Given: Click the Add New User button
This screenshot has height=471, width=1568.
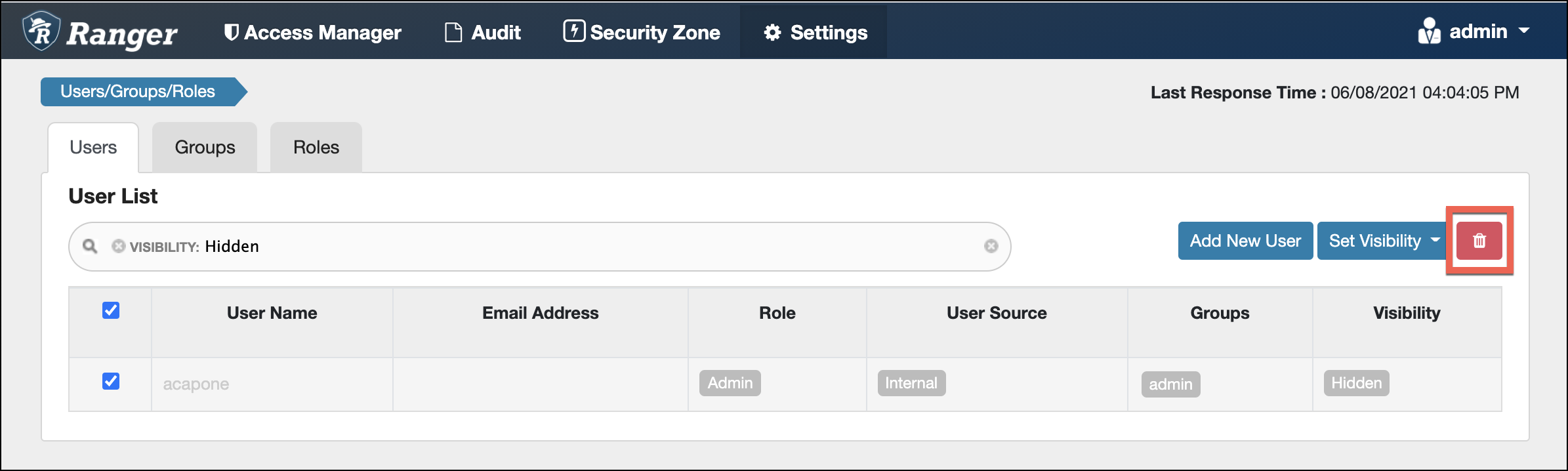Looking at the screenshot, I should (x=1245, y=241).
